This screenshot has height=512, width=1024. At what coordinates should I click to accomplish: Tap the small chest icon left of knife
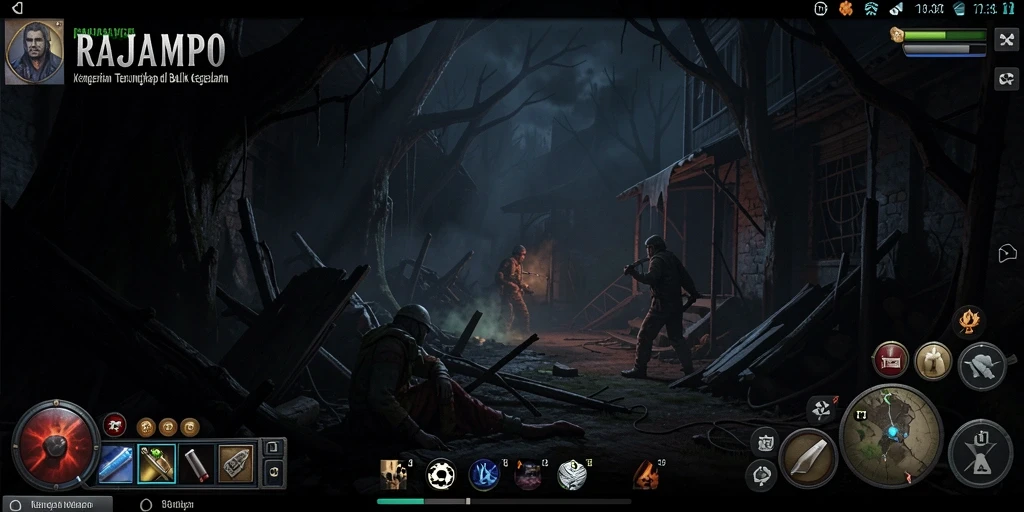point(764,442)
